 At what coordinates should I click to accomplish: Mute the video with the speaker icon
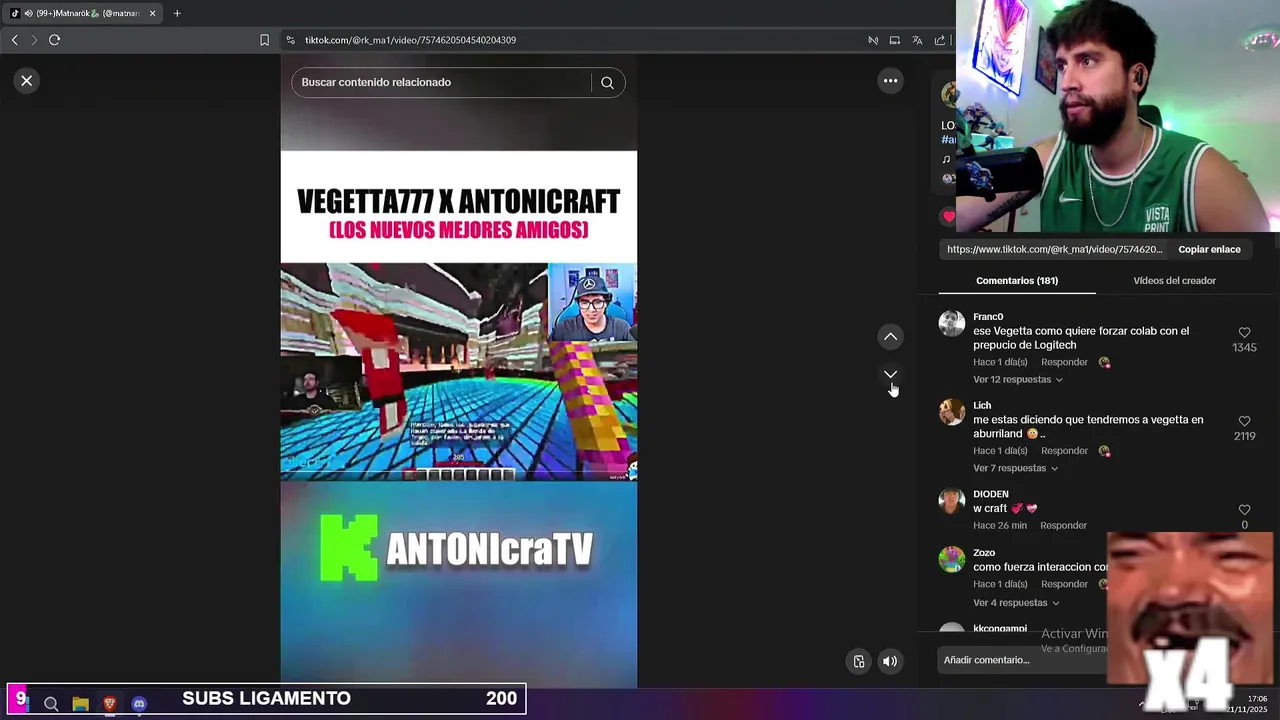click(889, 661)
